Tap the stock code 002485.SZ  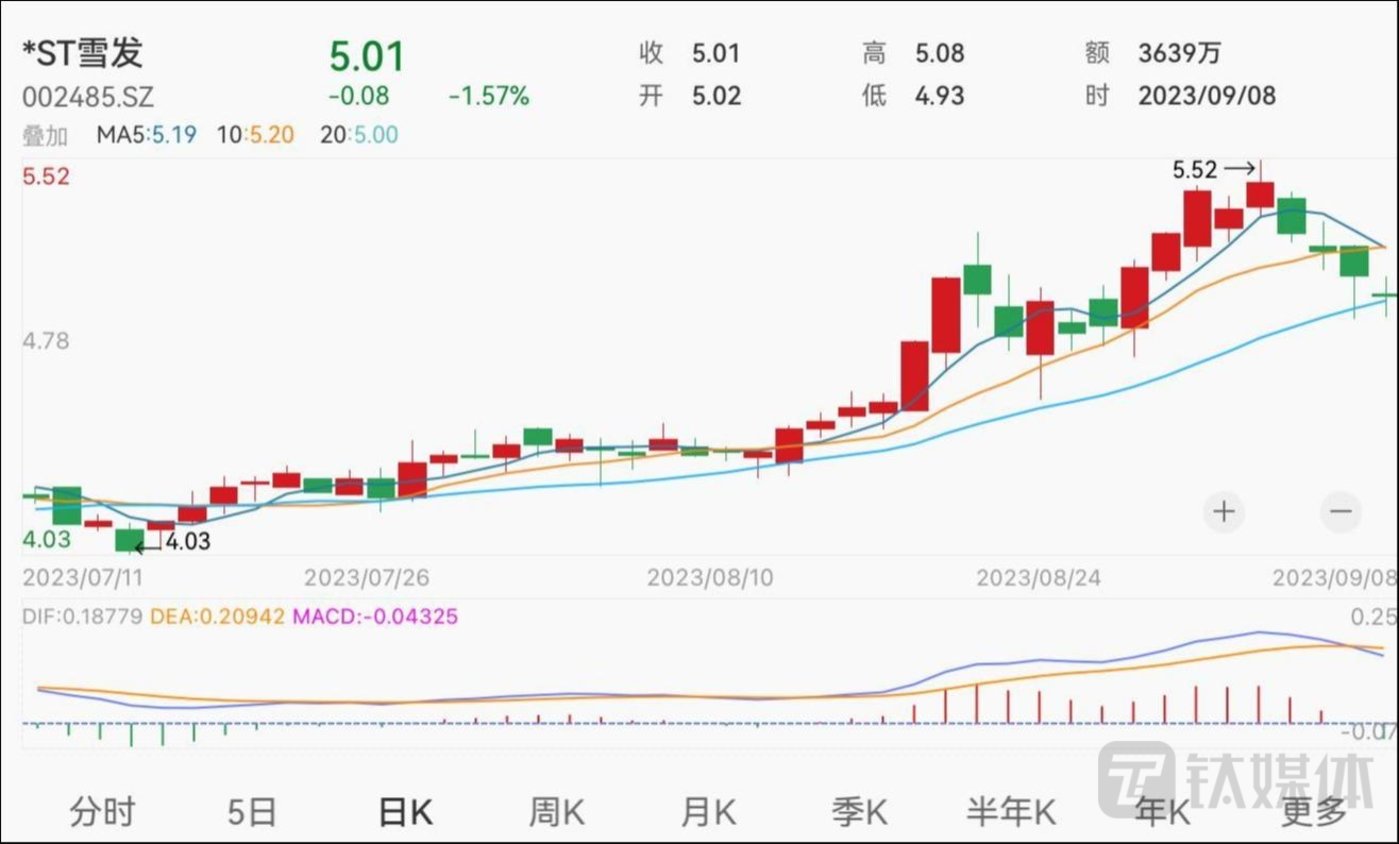point(88,99)
